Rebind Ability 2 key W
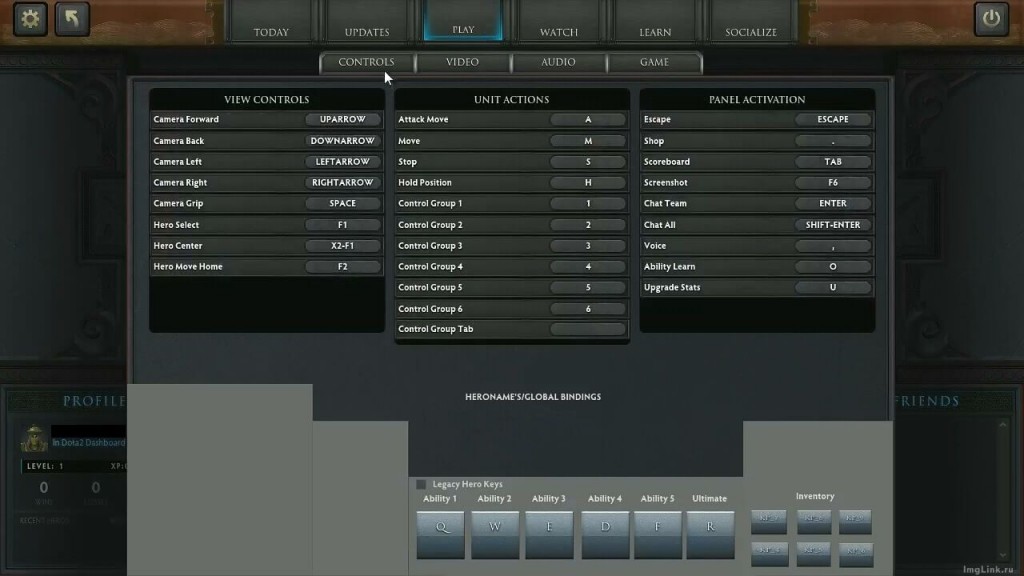This screenshot has height=576, width=1024. [x=495, y=535]
